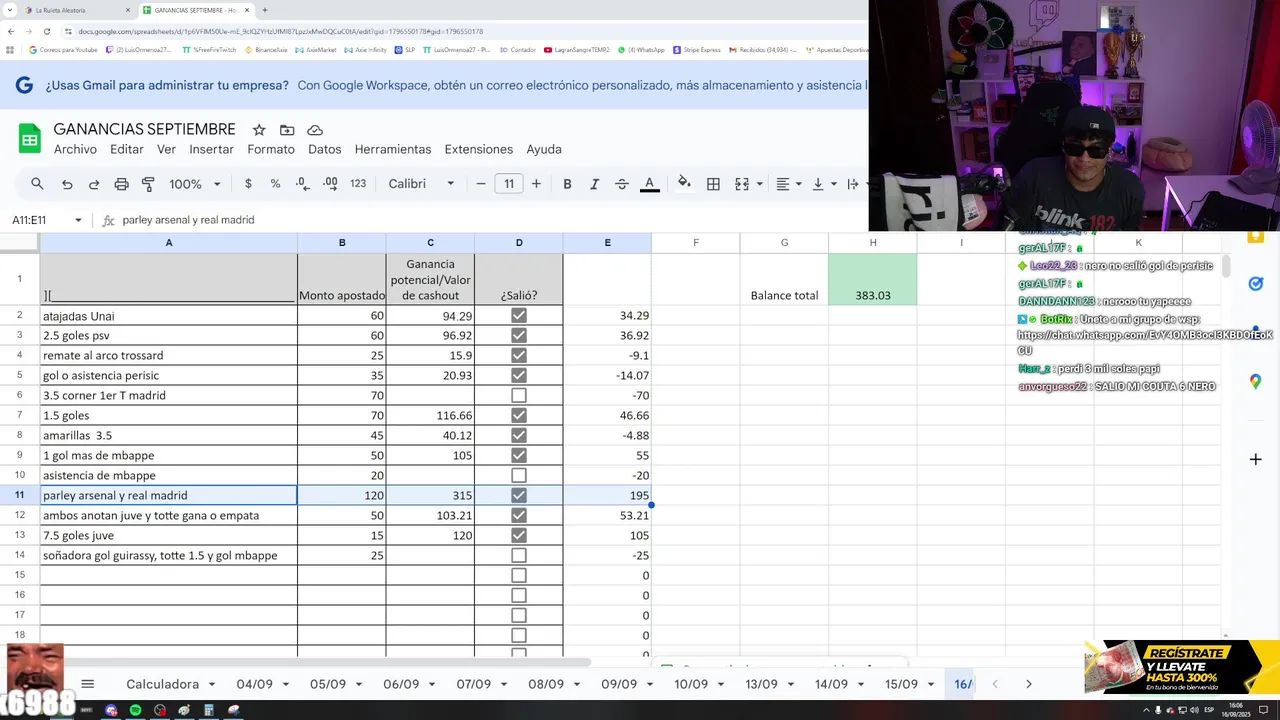
Task: Apply currency format with dollar icon
Action: point(248,184)
